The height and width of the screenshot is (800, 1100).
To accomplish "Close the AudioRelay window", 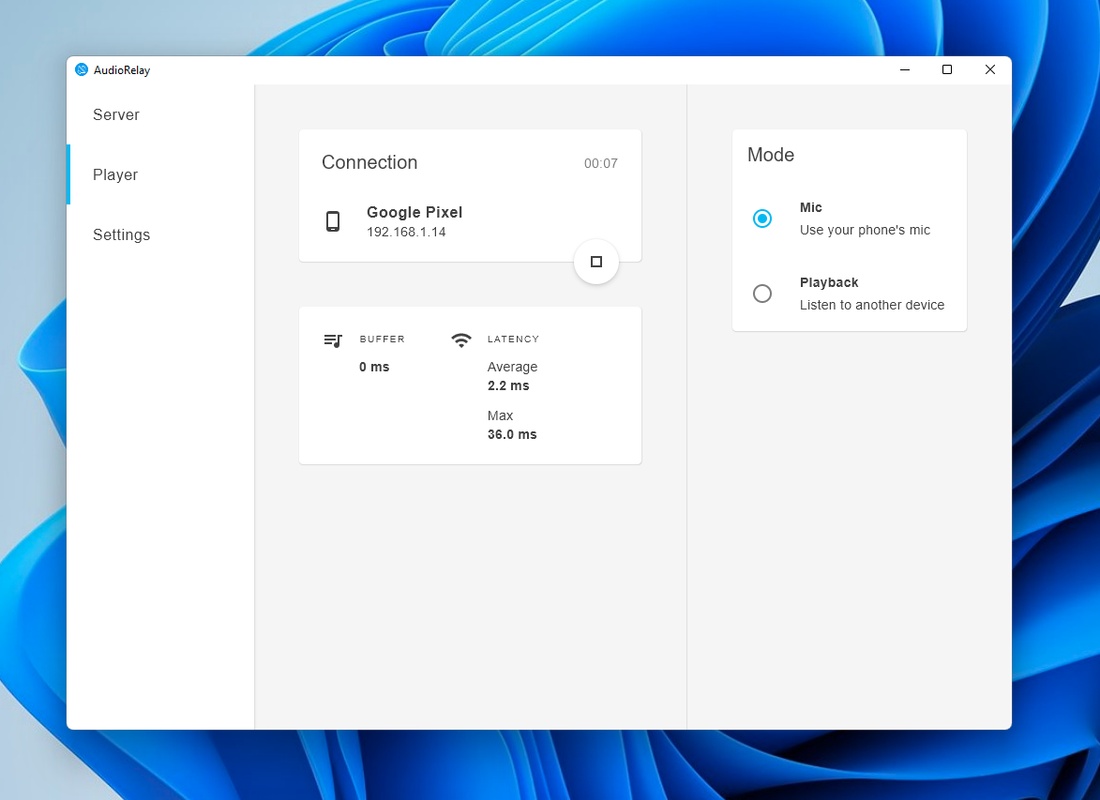I will point(990,70).
